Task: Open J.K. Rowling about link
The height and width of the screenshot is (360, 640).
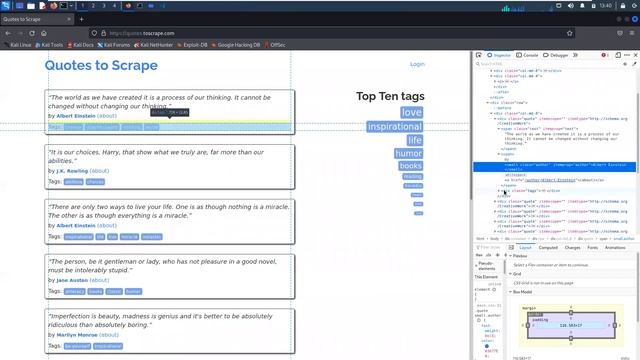Action: tap(99, 171)
